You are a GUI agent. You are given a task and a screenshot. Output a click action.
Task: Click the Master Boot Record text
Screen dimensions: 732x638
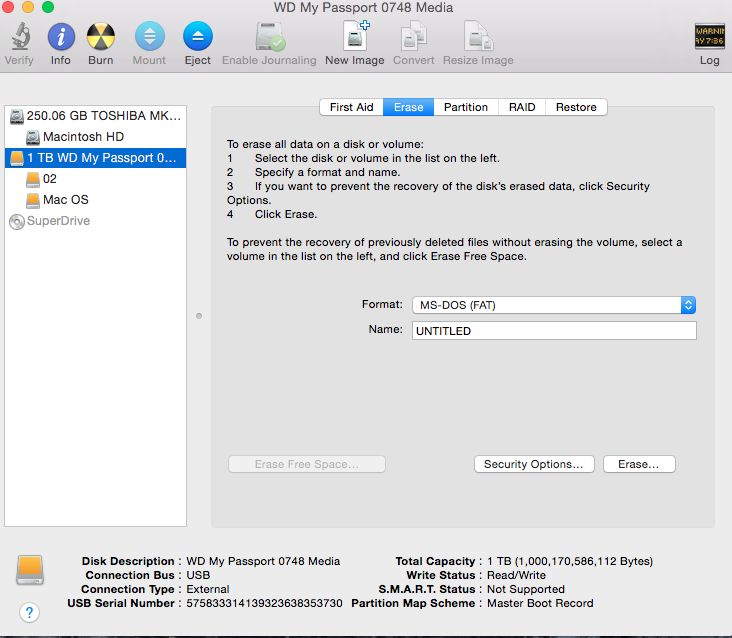540,603
